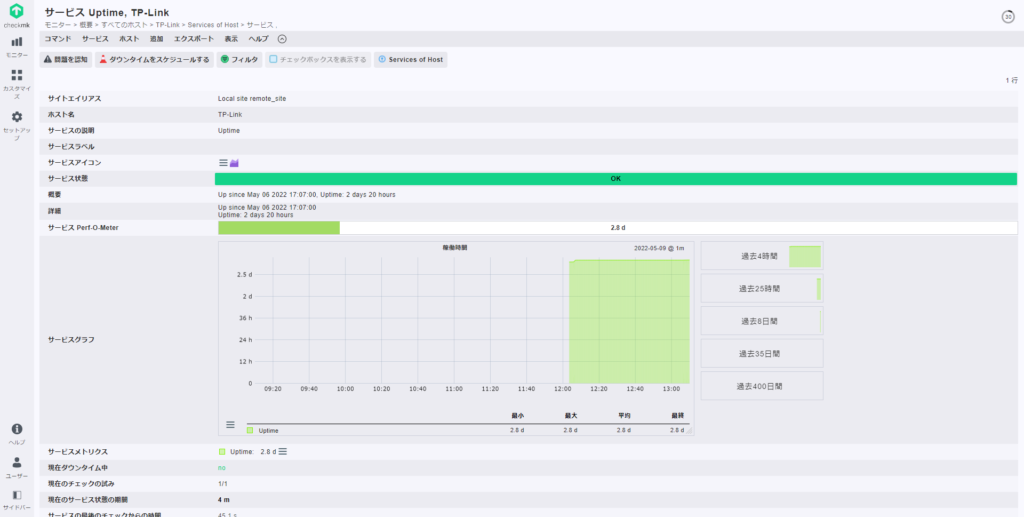Select the 過去4時間 graph thumbnail
The height and width of the screenshot is (517, 1024).
(x=762, y=256)
